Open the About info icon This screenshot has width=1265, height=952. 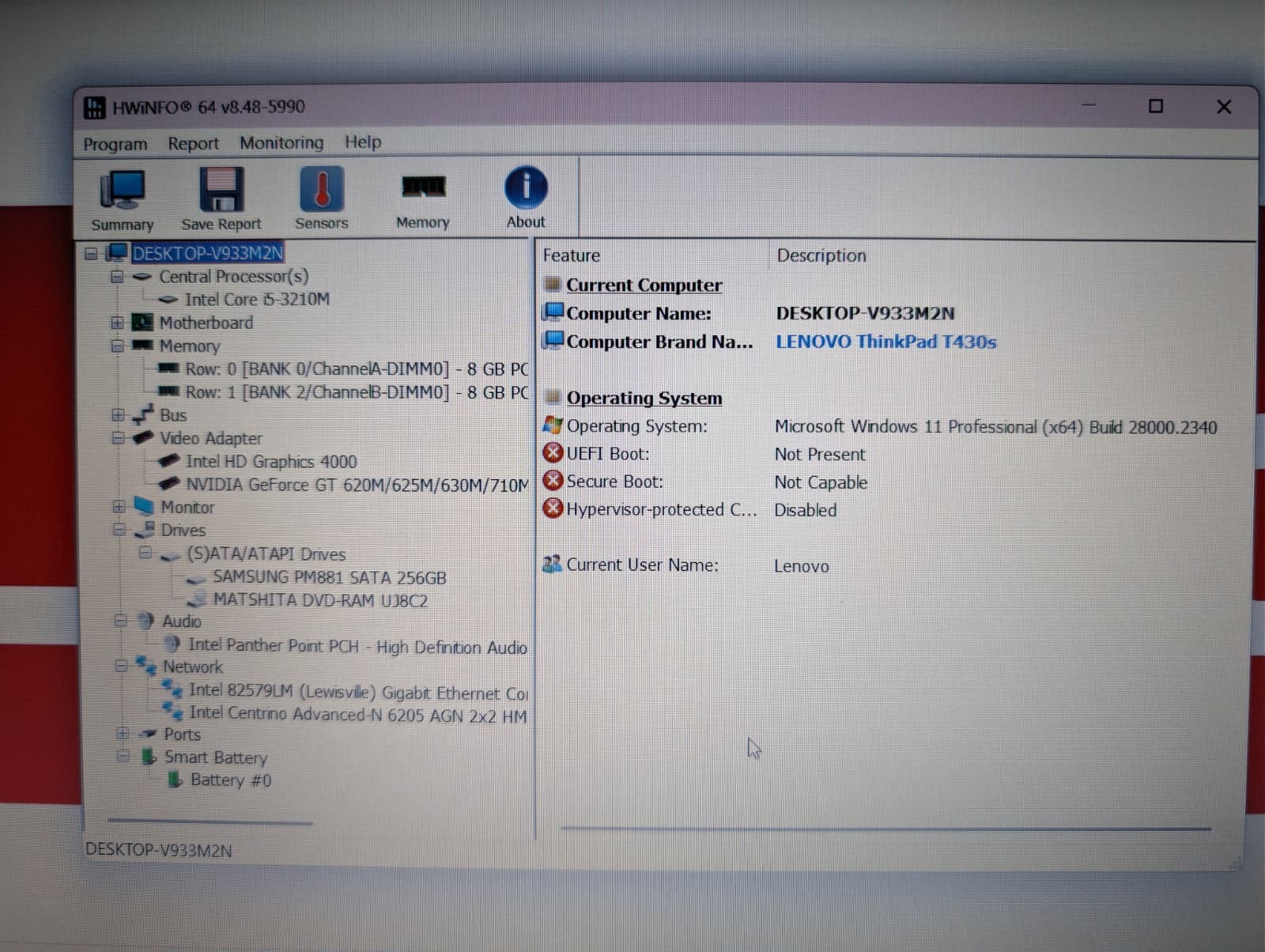526,188
